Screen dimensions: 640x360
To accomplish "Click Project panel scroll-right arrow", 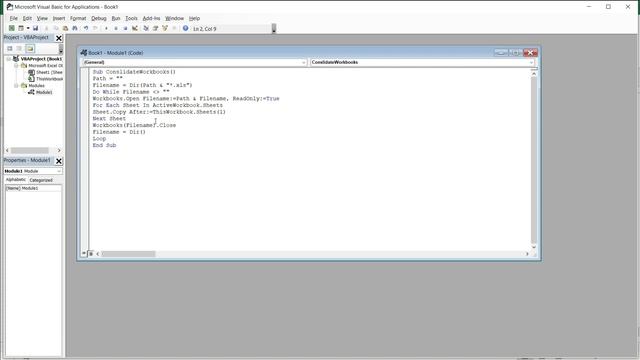I will click(59, 150).
